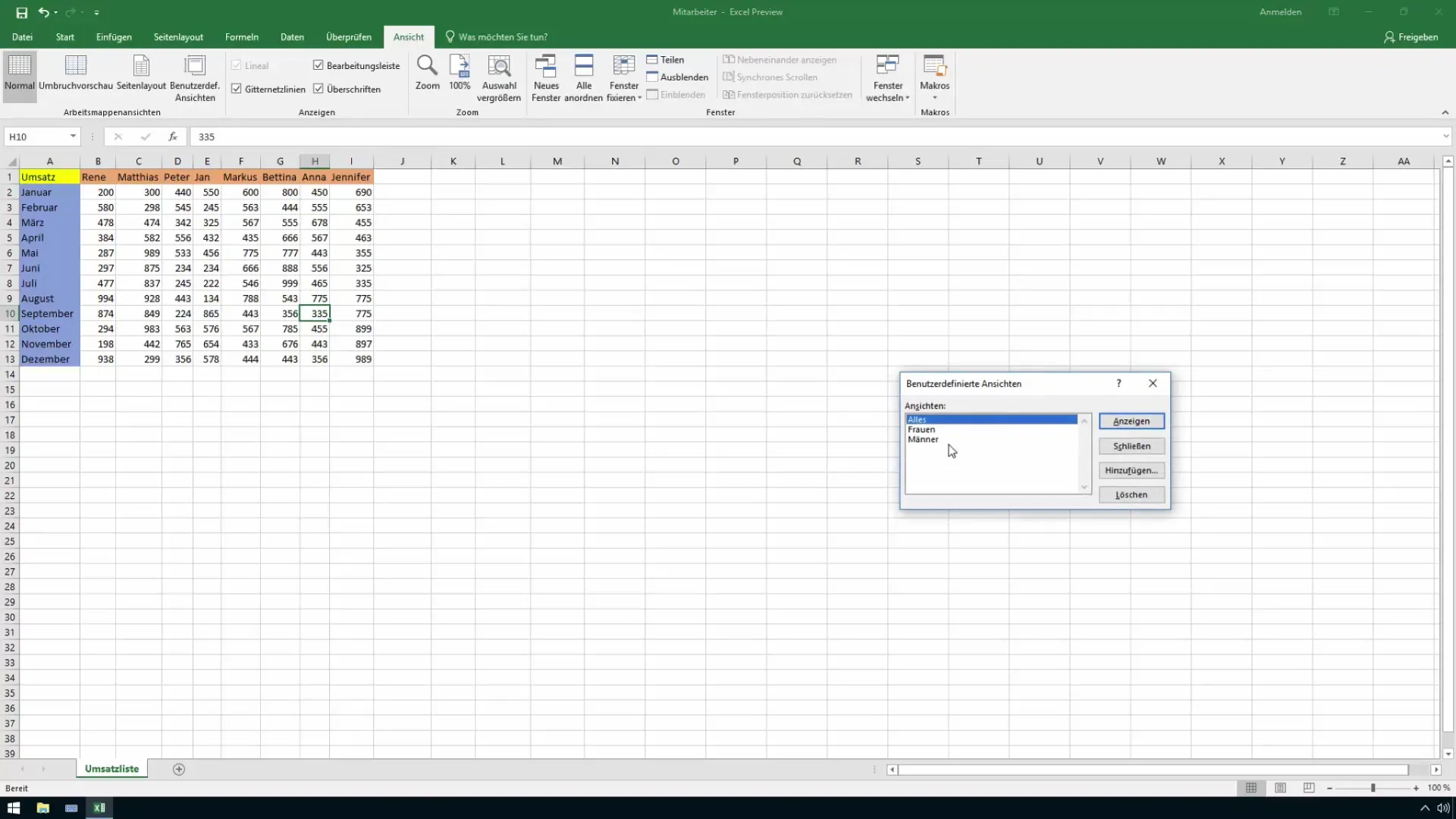Select the Männer view in the list
1456x819 pixels.
pyautogui.click(x=991, y=439)
